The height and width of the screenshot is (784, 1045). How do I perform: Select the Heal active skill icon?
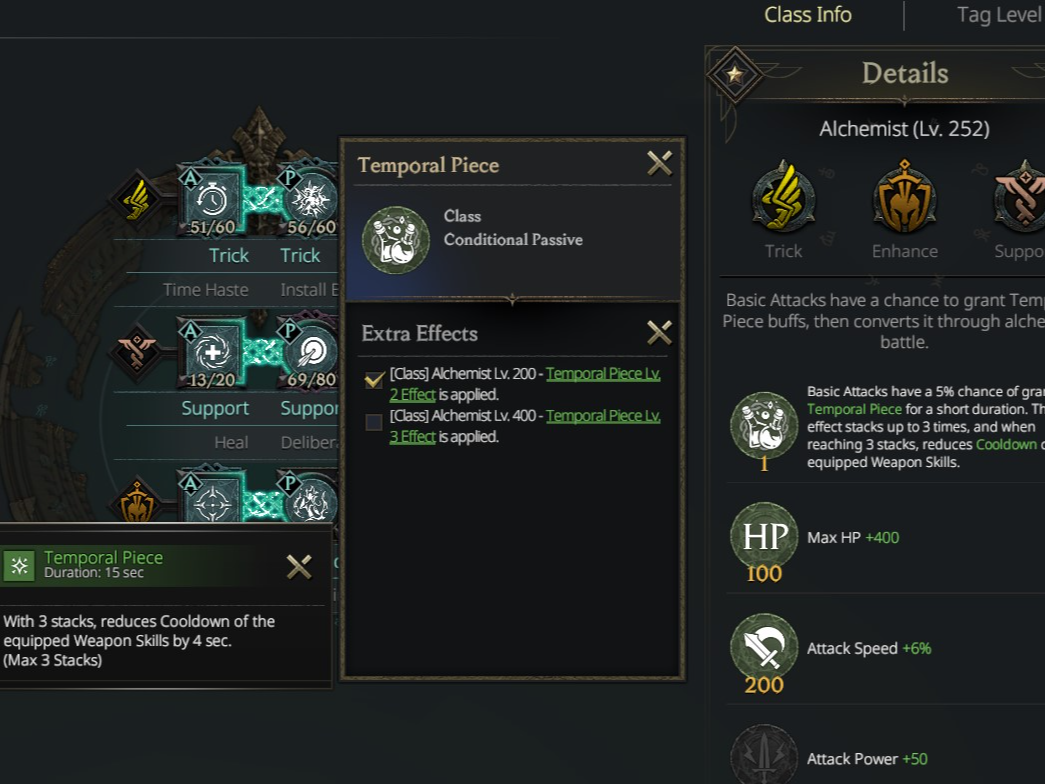tap(211, 353)
